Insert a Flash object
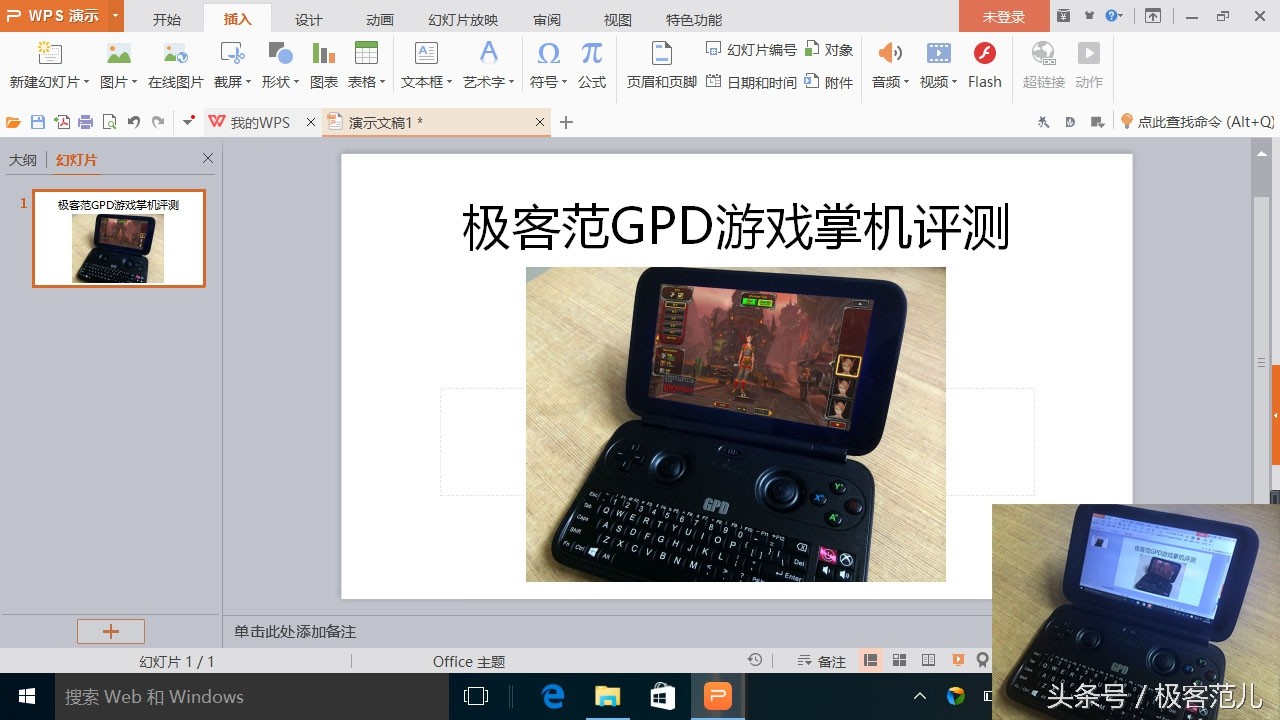 pos(984,65)
